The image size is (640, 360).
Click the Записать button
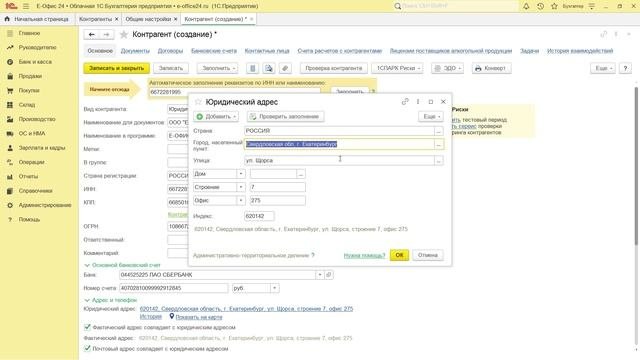[x=171, y=68]
